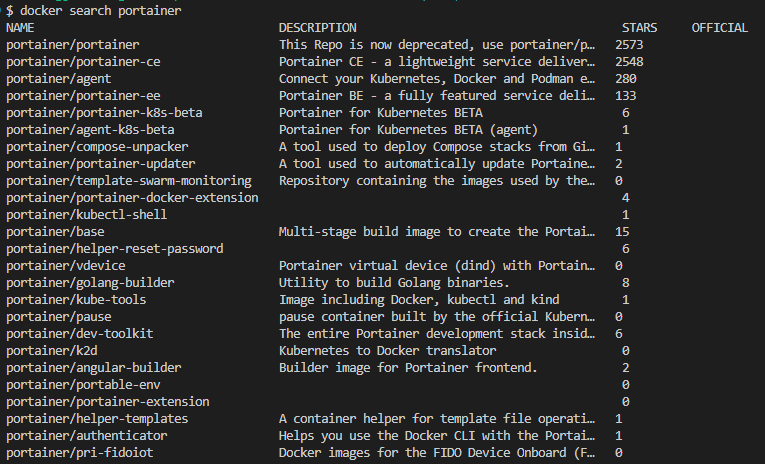
Task: Click the portainer/kubectl-shell image name
Action: click(87, 215)
